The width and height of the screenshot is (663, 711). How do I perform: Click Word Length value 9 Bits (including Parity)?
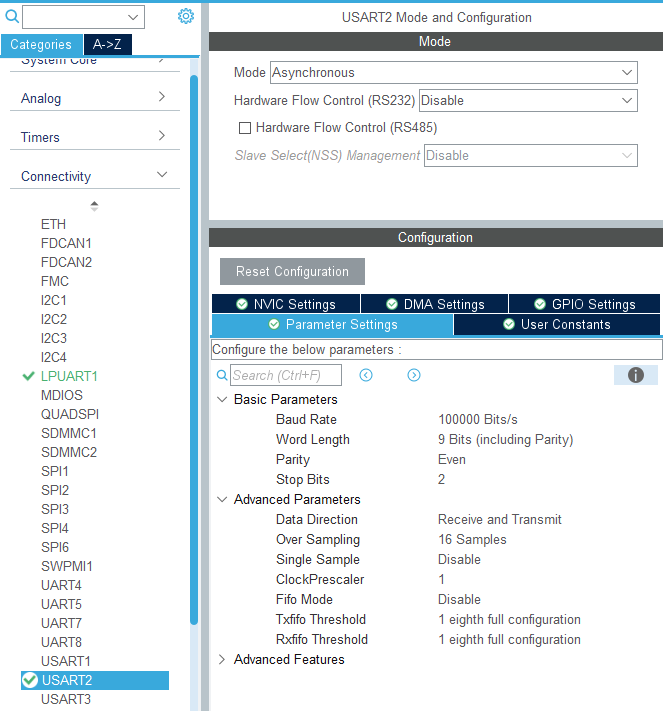(x=505, y=439)
